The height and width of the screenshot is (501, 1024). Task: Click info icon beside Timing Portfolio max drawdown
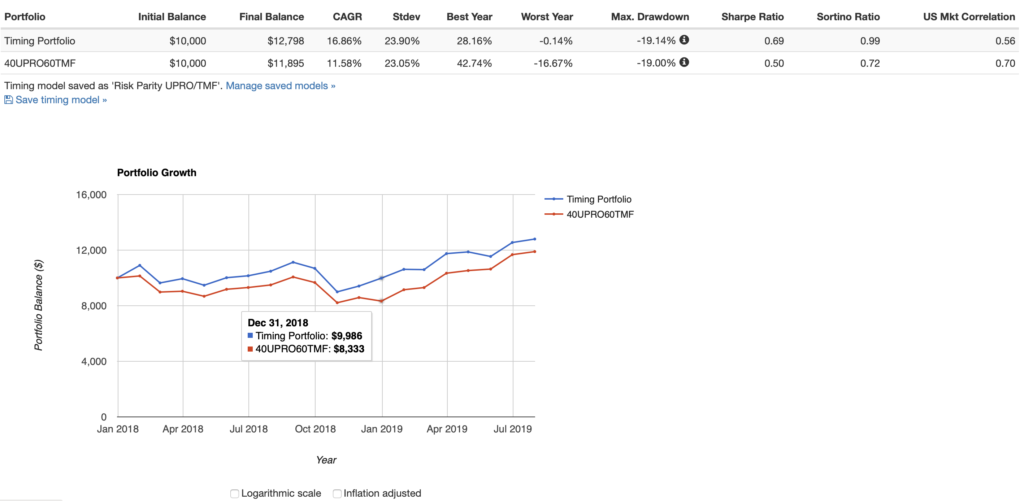pos(685,41)
